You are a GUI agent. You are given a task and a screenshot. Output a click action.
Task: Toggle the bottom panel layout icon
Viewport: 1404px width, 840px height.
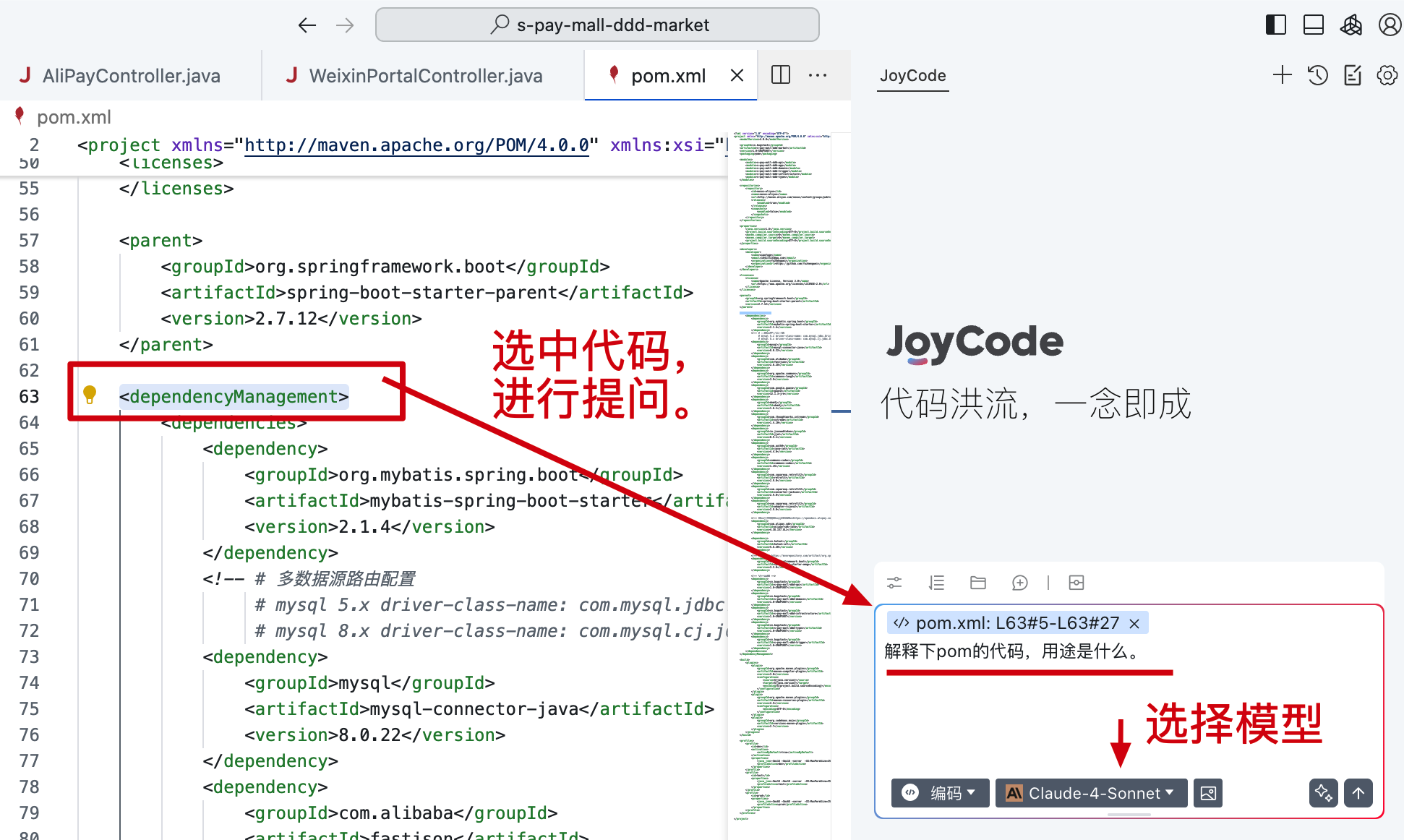(1314, 25)
